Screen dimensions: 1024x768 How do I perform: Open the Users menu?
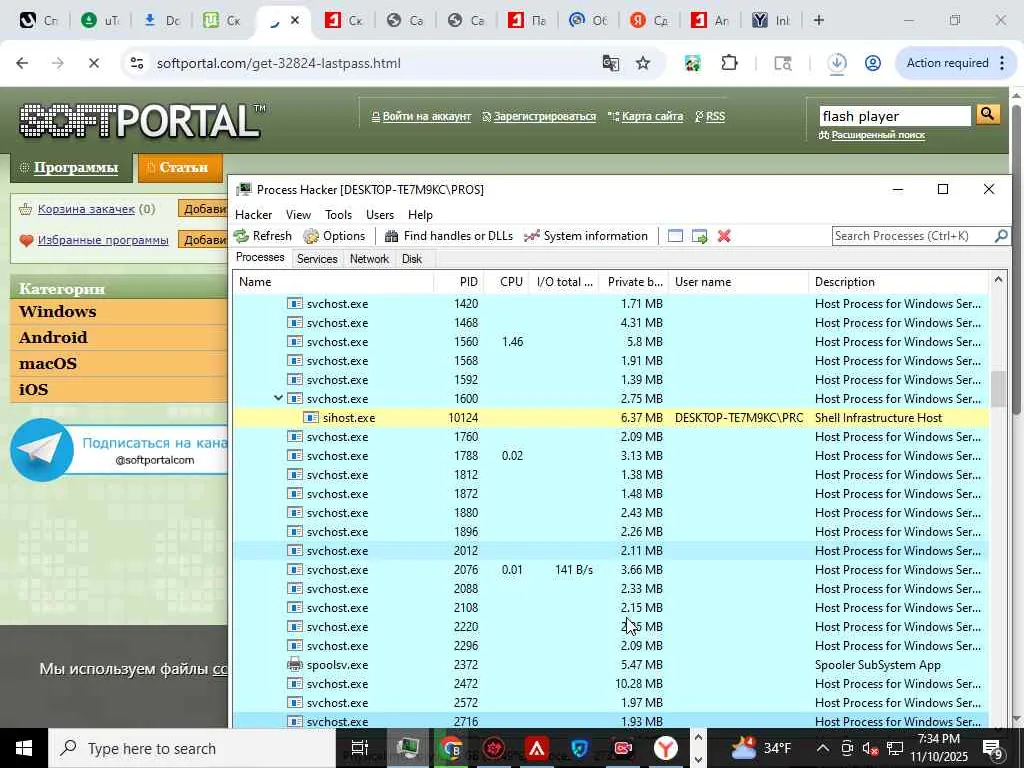pos(379,215)
